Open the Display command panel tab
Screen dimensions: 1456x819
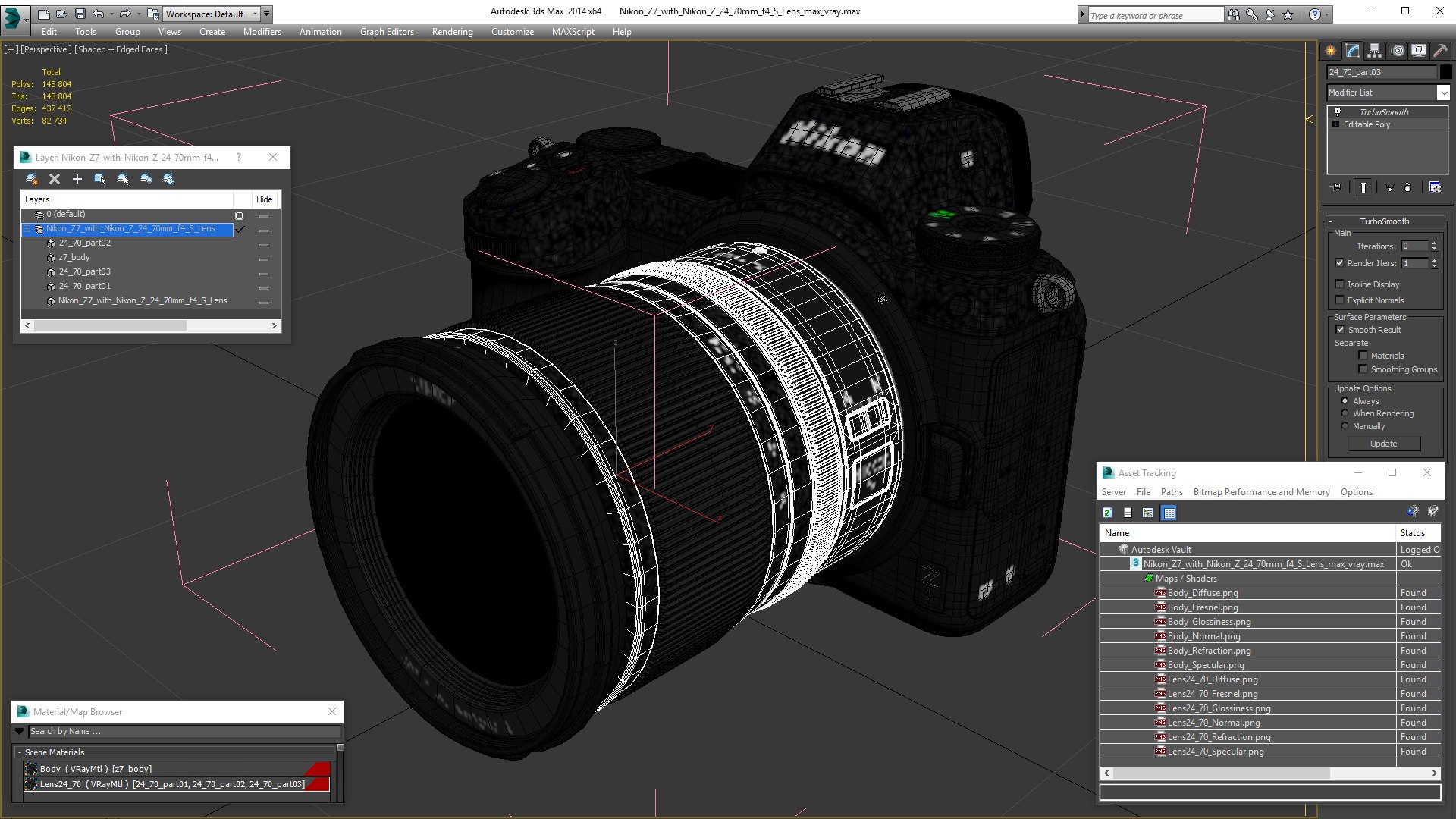[x=1418, y=51]
